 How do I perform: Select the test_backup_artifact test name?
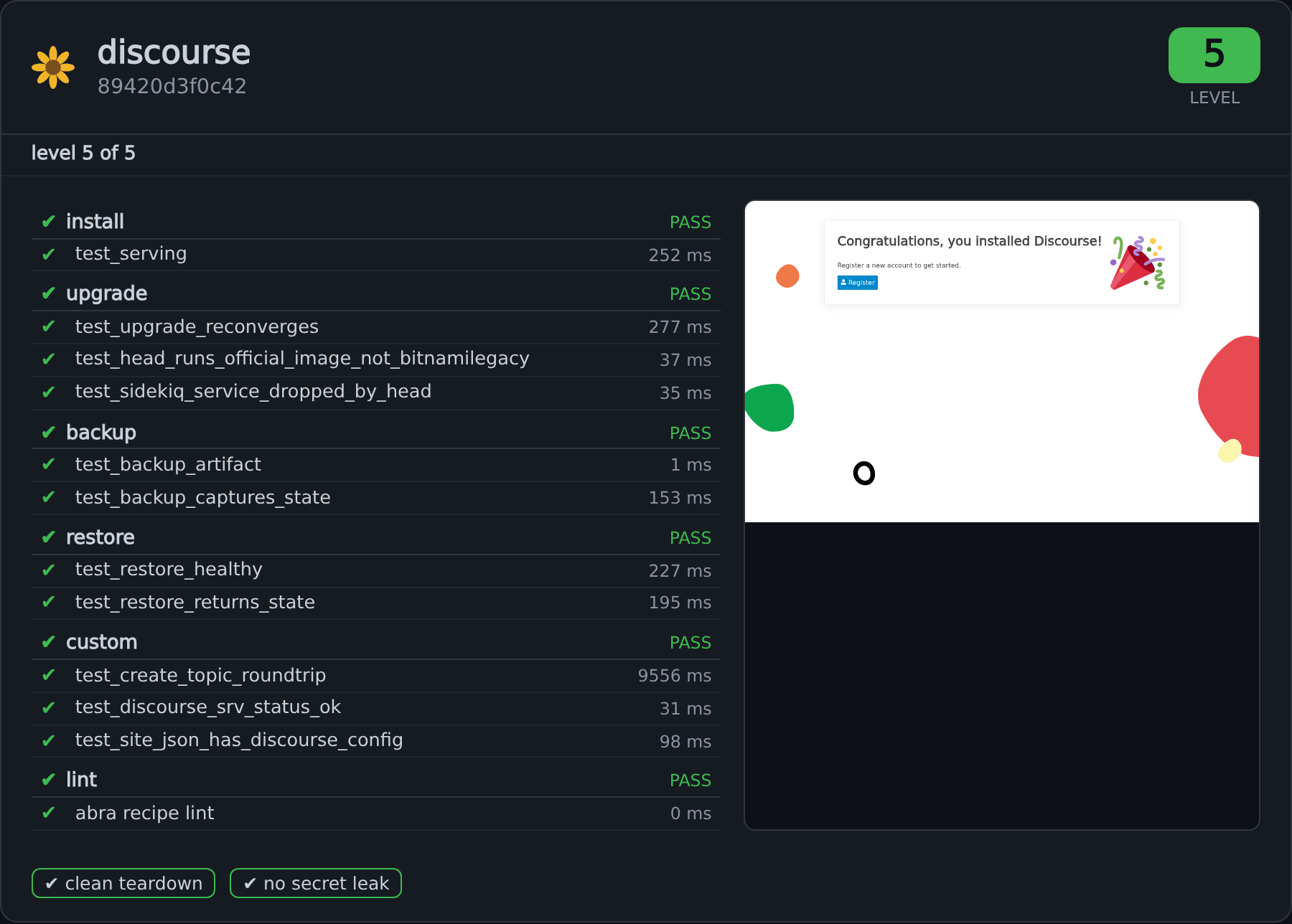pyautogui.click(x=168, y=465)
